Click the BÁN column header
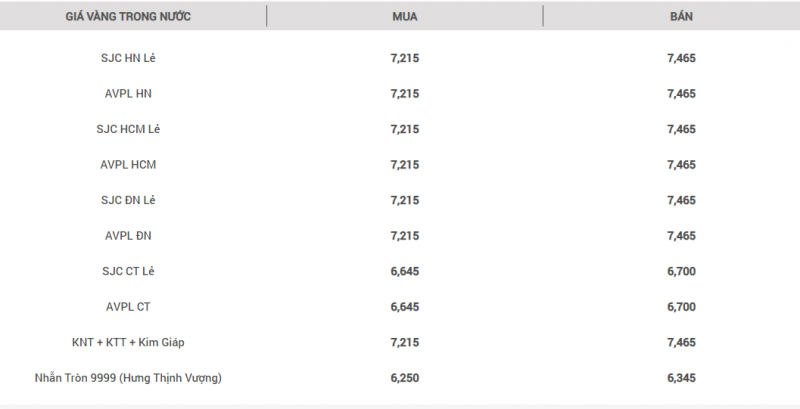The width and height of the screenshot is (800, 409). click(681, 17)
